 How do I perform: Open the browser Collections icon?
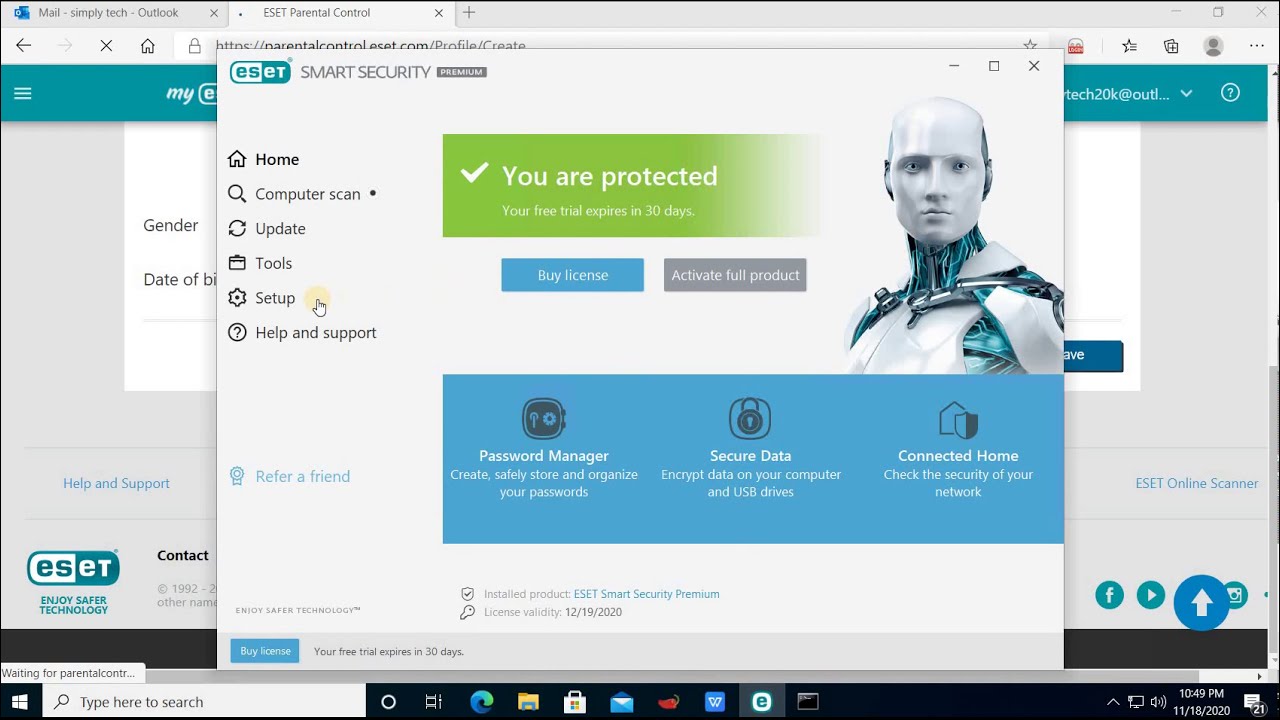(x=1171, y=46)
